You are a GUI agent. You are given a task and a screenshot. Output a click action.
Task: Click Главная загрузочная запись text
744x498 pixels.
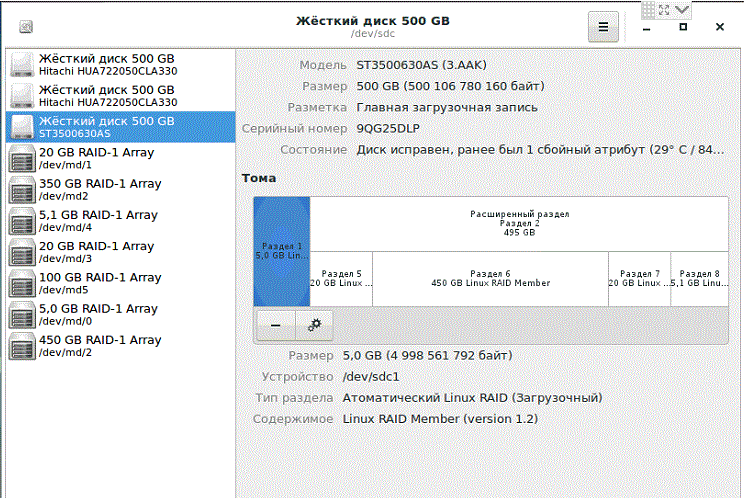coord(447,108)
